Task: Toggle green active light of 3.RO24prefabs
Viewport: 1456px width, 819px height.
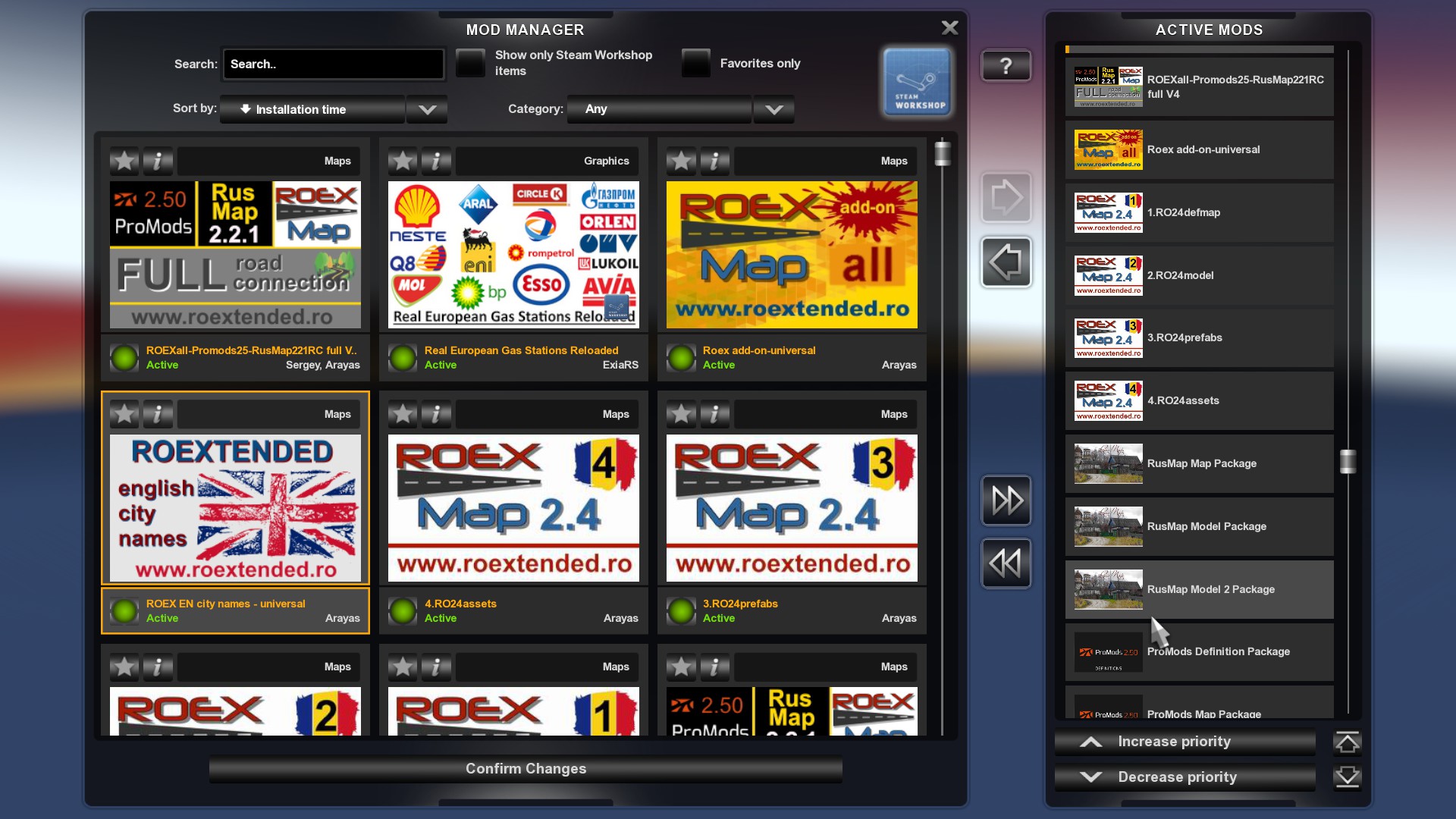Action: [x=681, y=611]
